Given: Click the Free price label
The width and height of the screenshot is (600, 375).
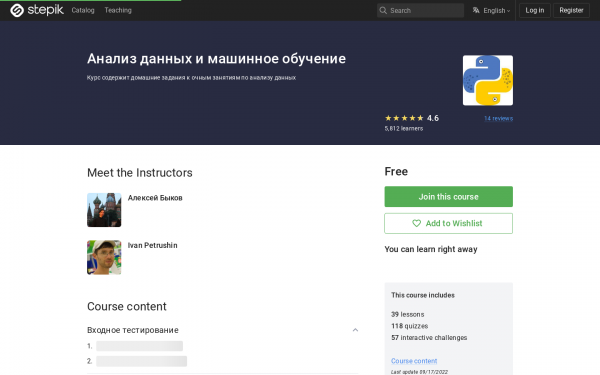Looking at the screenshot, I should [396, 171].
